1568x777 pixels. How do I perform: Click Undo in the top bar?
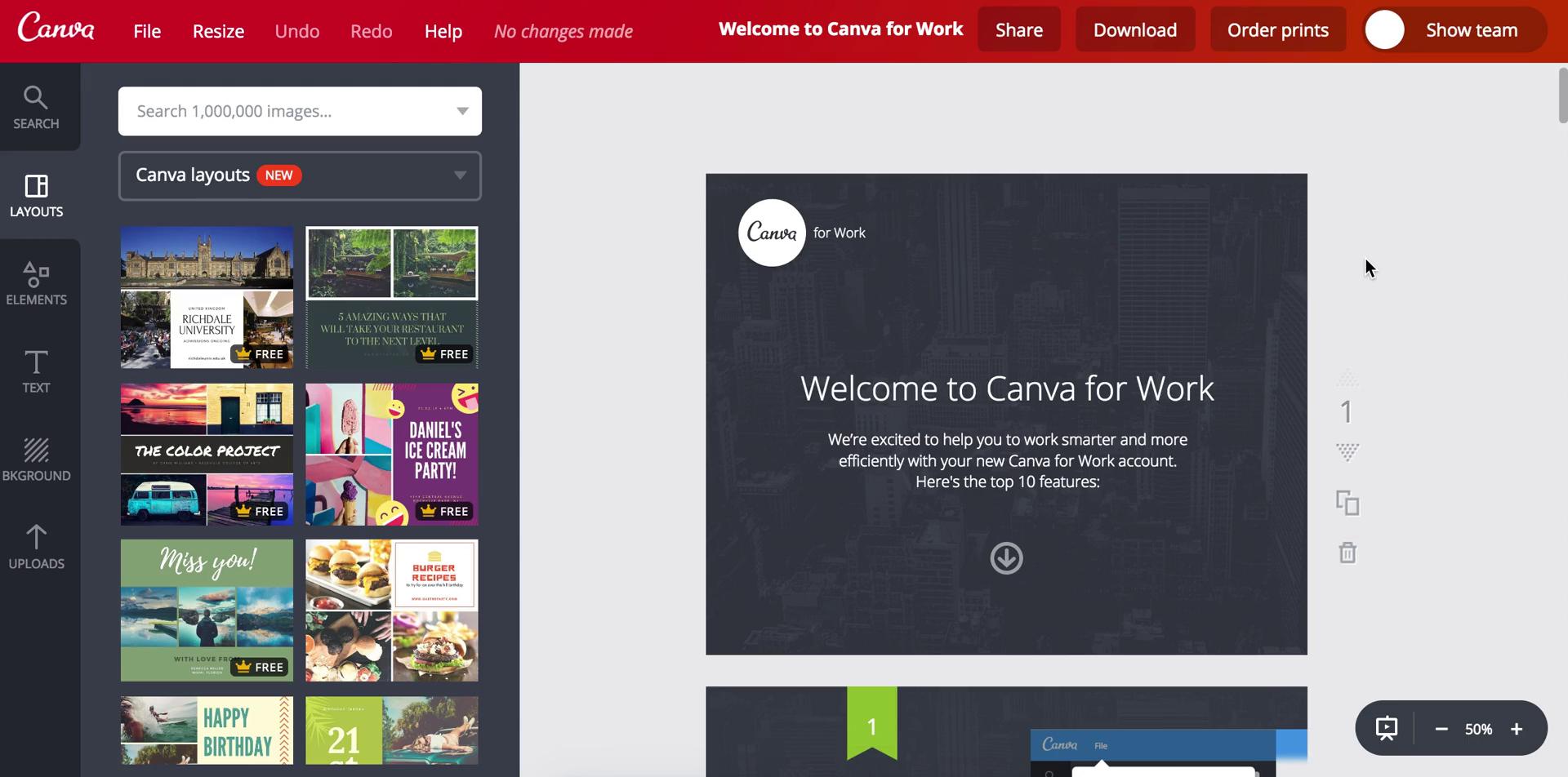[297, 31]
